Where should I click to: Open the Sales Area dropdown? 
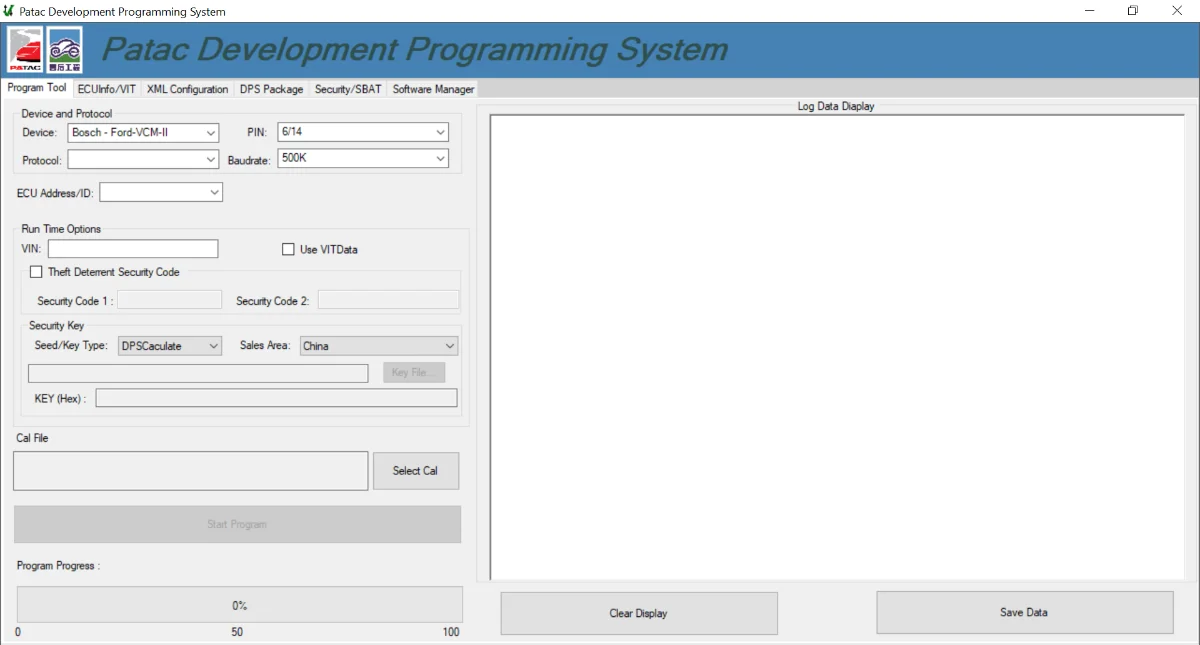(x=378, y=346)
